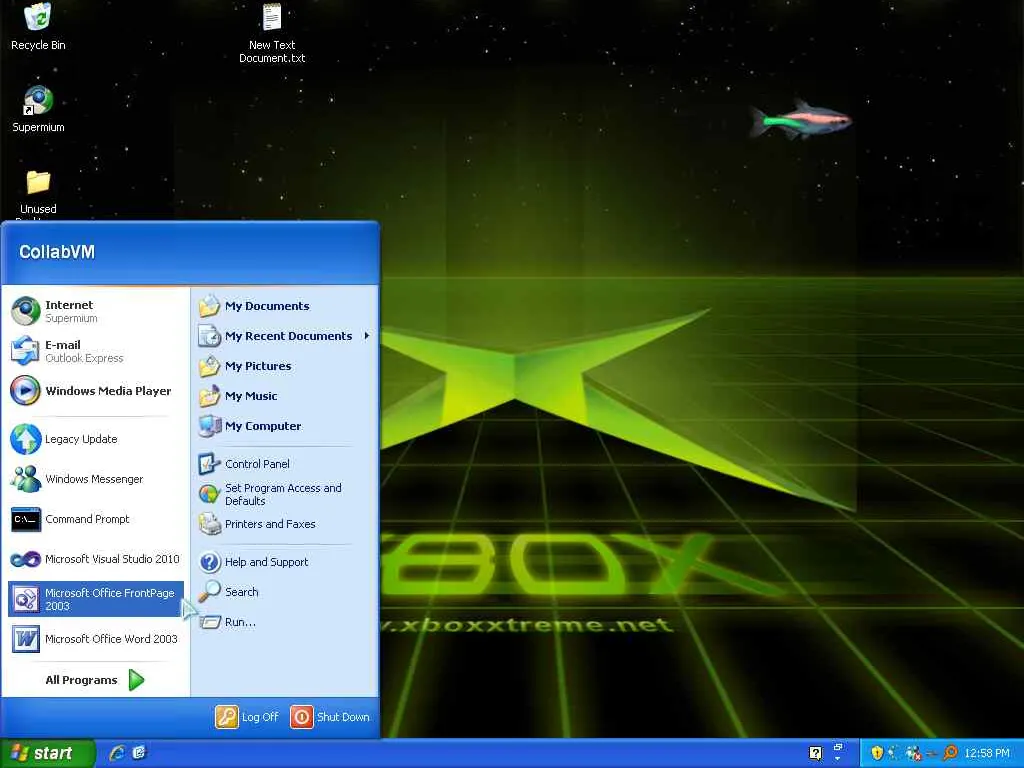Open Legacy Update from the Start menu
The height and width of the screenshot is (768, 1024).
coord(95,439)
